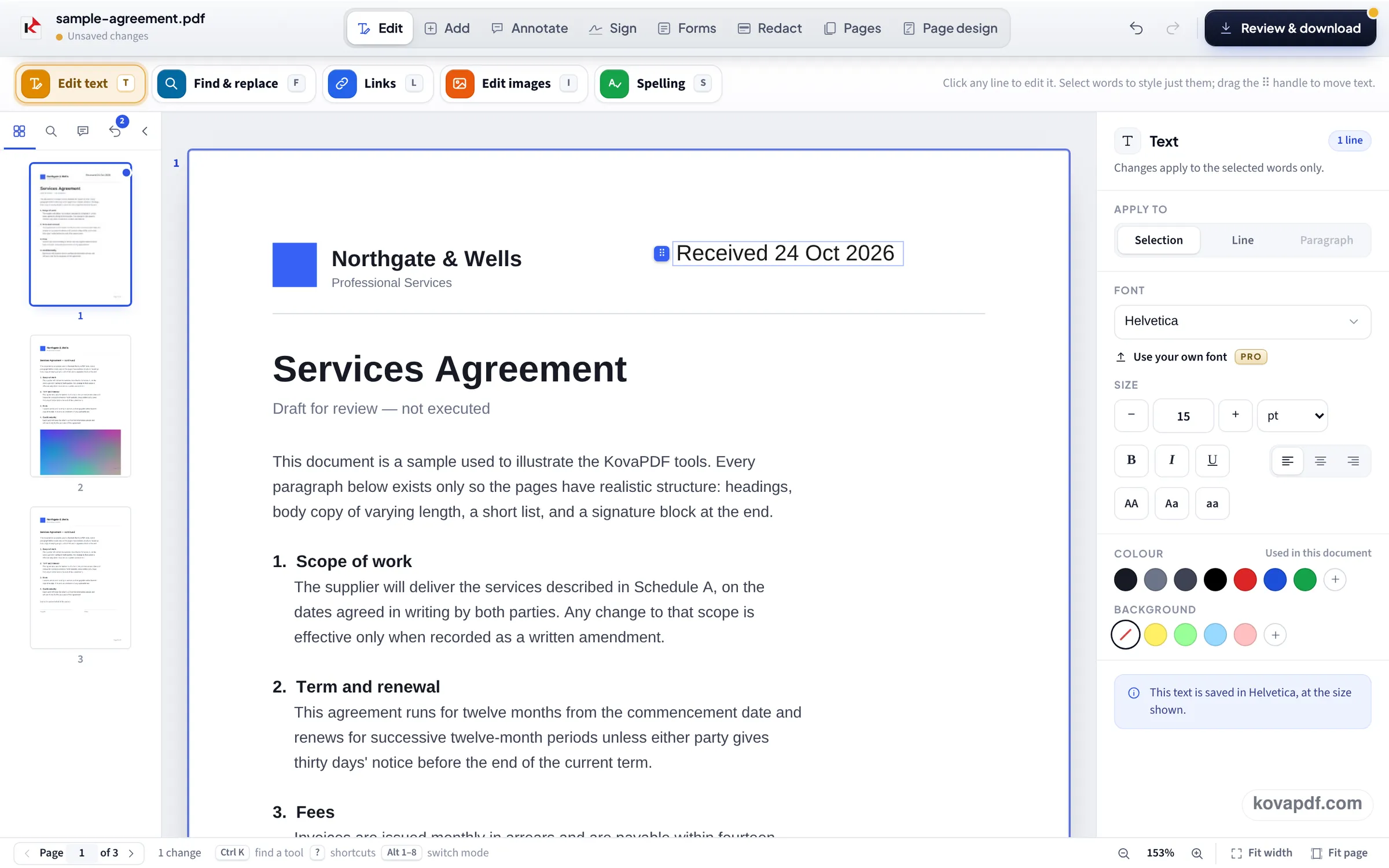
Task: Toggle italic formatting
Action: pos(1171,460)
